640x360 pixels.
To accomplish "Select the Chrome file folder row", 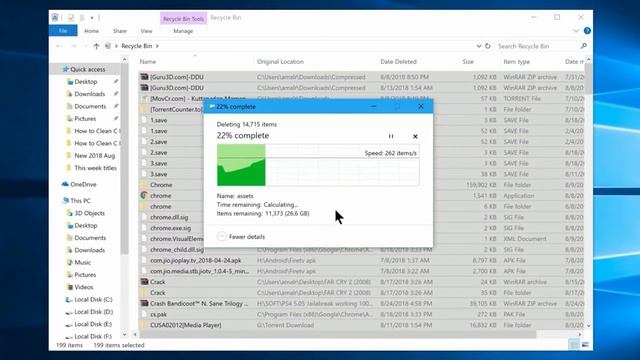I will pos(361,185).
